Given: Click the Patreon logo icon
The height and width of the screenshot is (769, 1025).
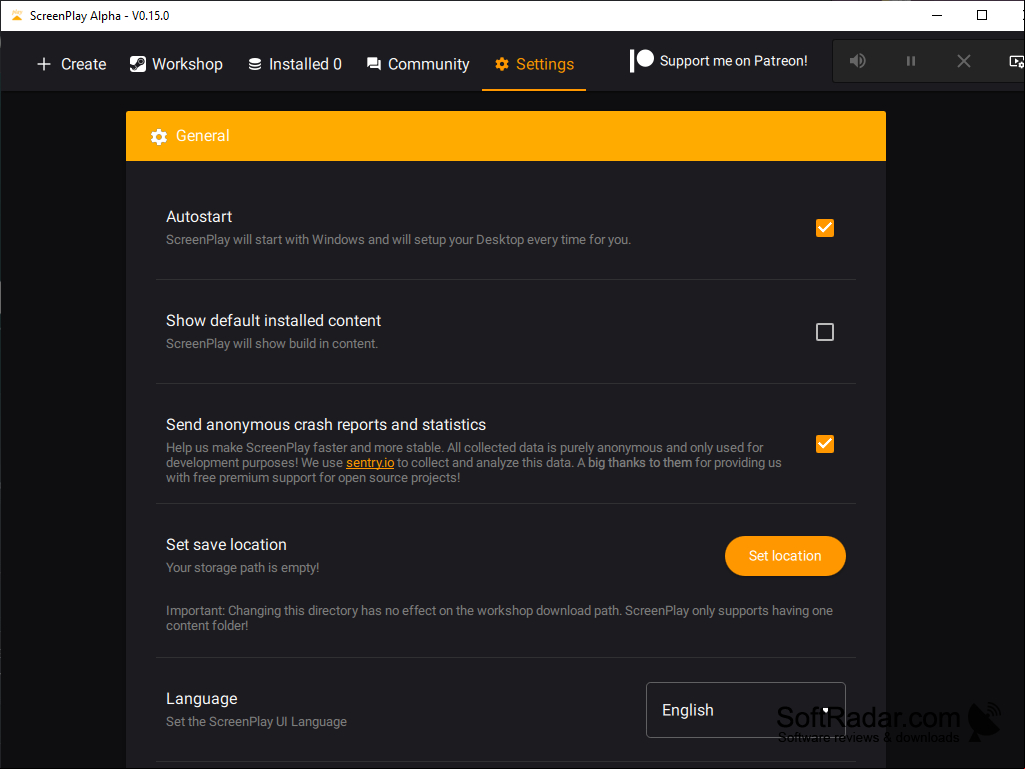Looking at the screenshot, I should 641,61.
